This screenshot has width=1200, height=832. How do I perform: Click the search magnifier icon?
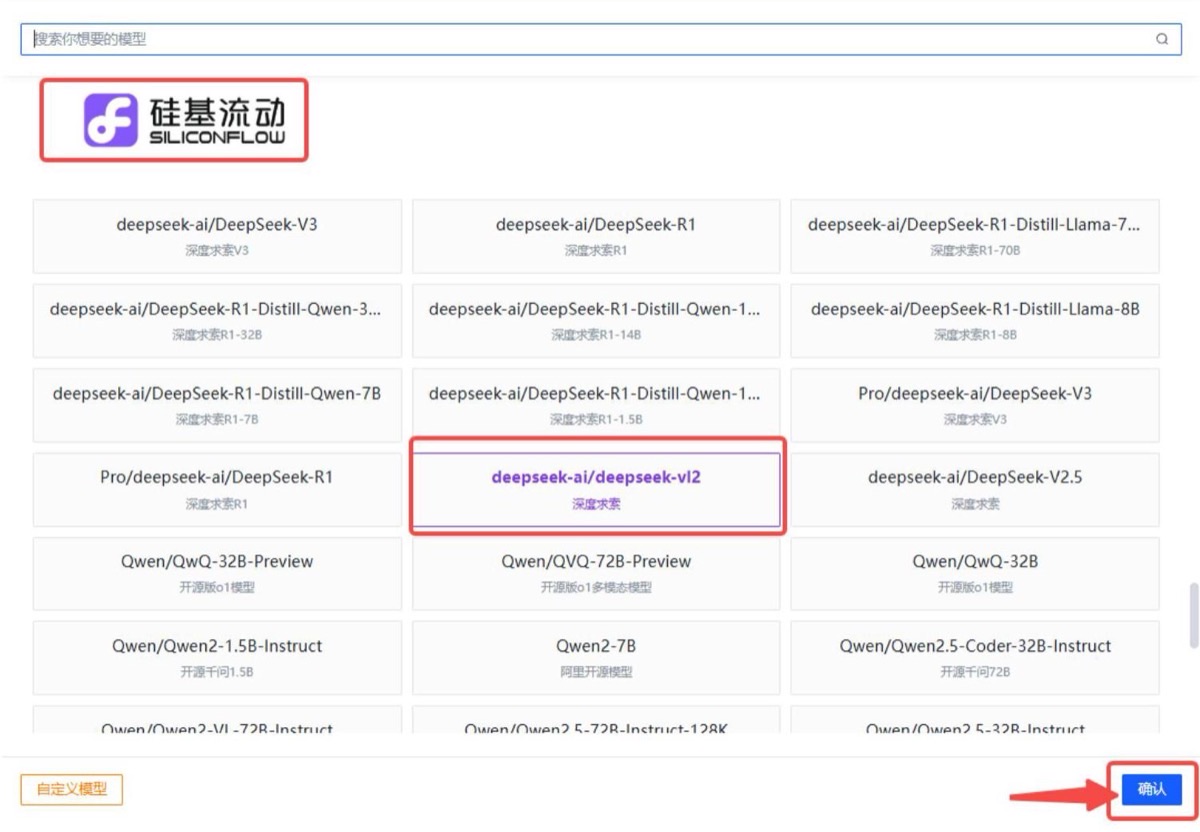1161,39
